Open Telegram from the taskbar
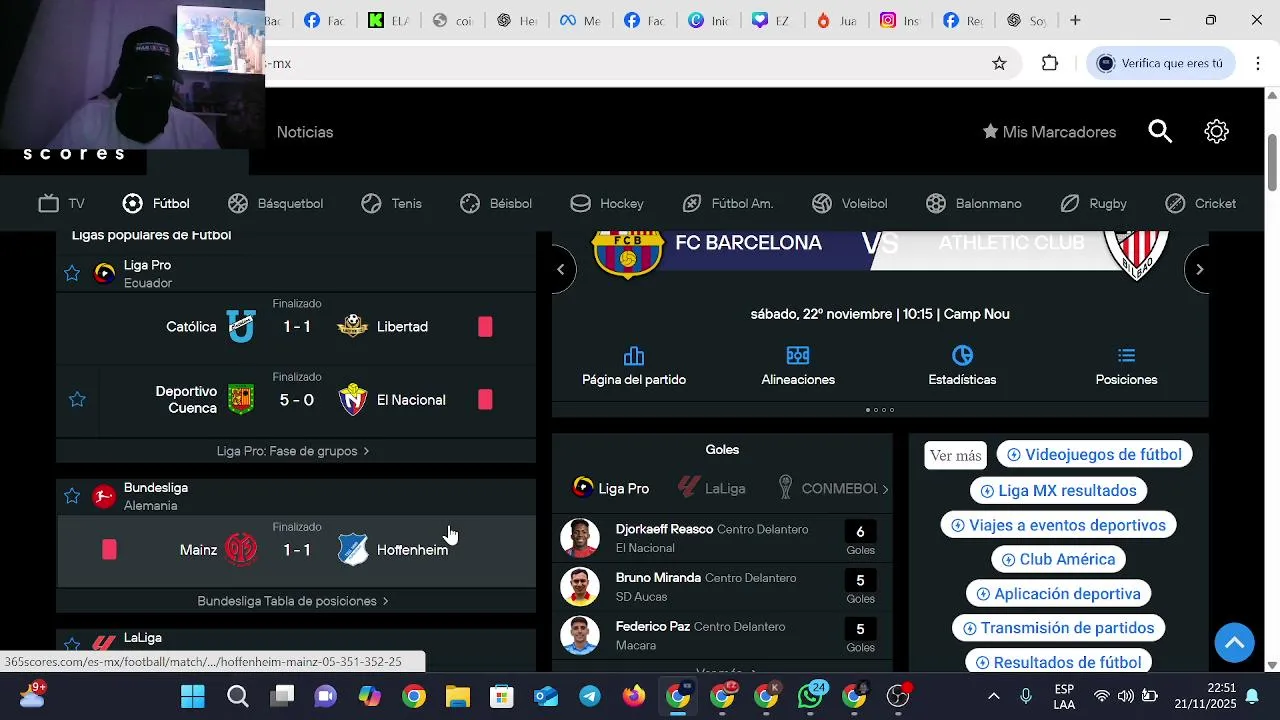 (590, 696)
